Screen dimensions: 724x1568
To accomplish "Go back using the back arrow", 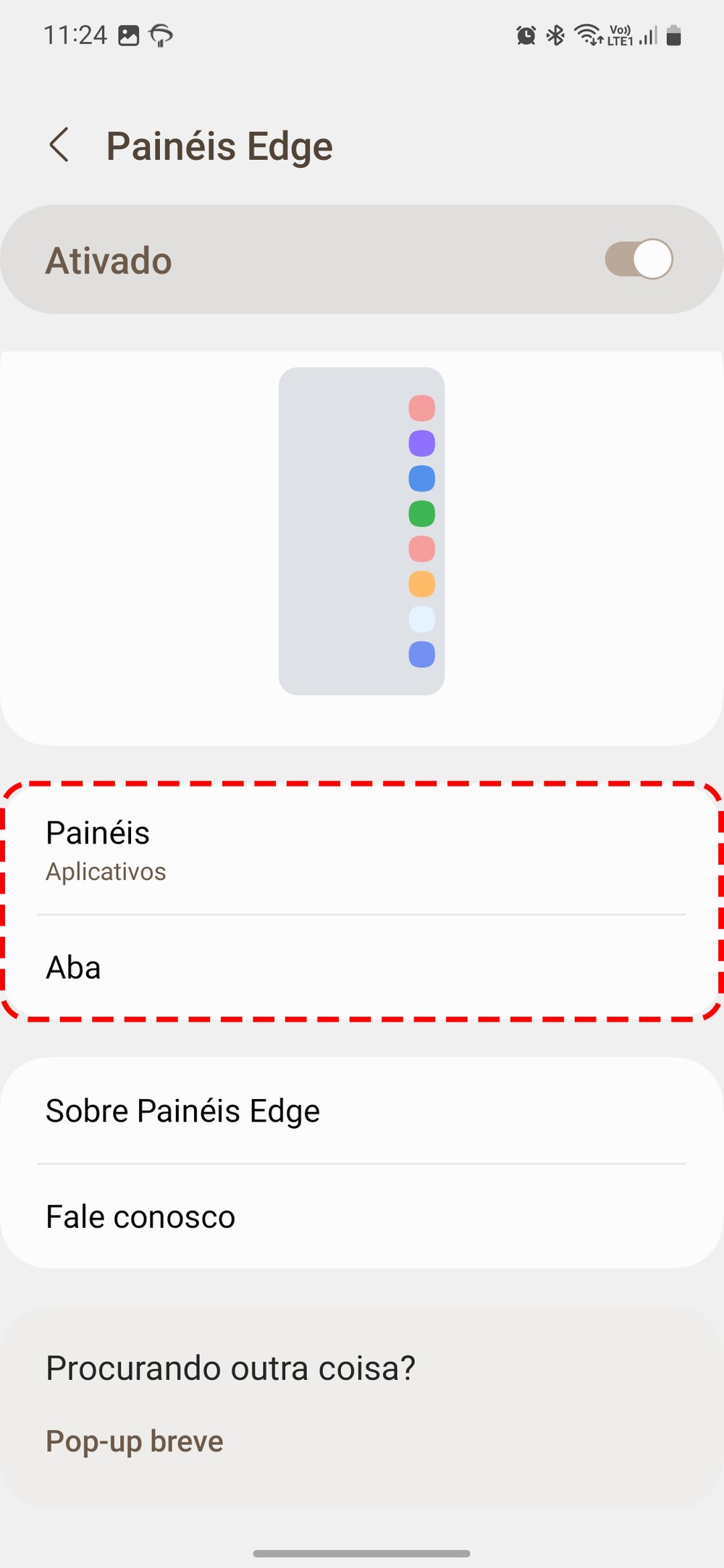I will (x=59, y=145).
